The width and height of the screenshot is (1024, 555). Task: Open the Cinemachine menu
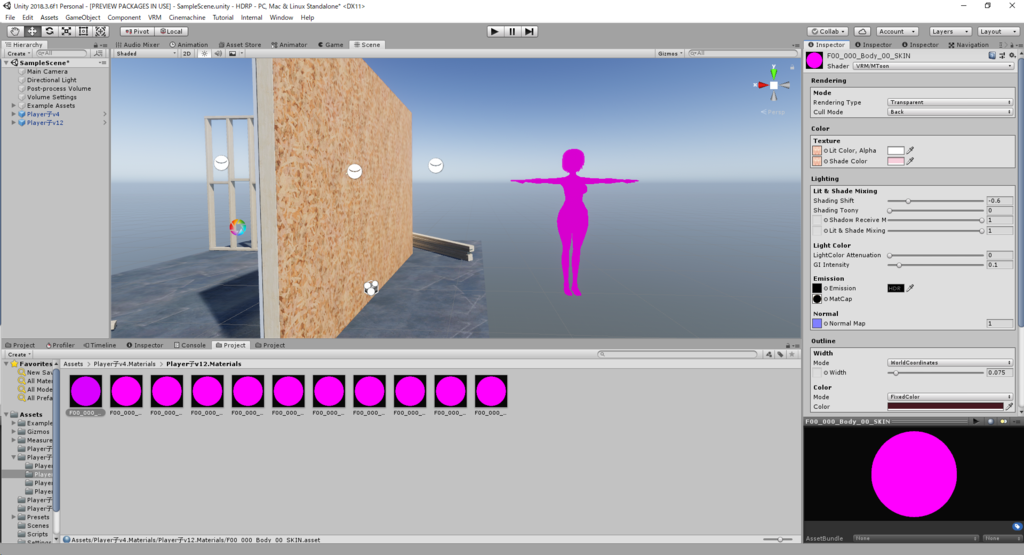click(187, 18)
